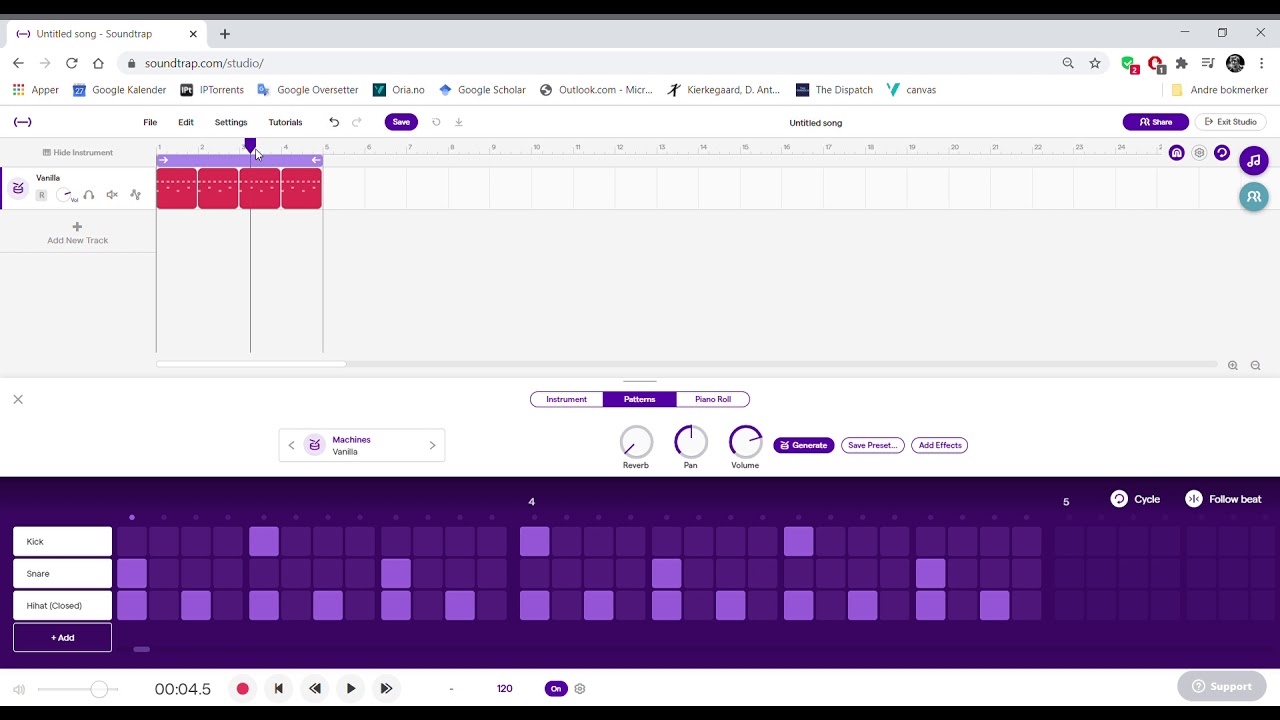Image resolution: width=1280 pixels, height=720 pixels.
Task: Zoom out of the timeline
Action: 1256,366
